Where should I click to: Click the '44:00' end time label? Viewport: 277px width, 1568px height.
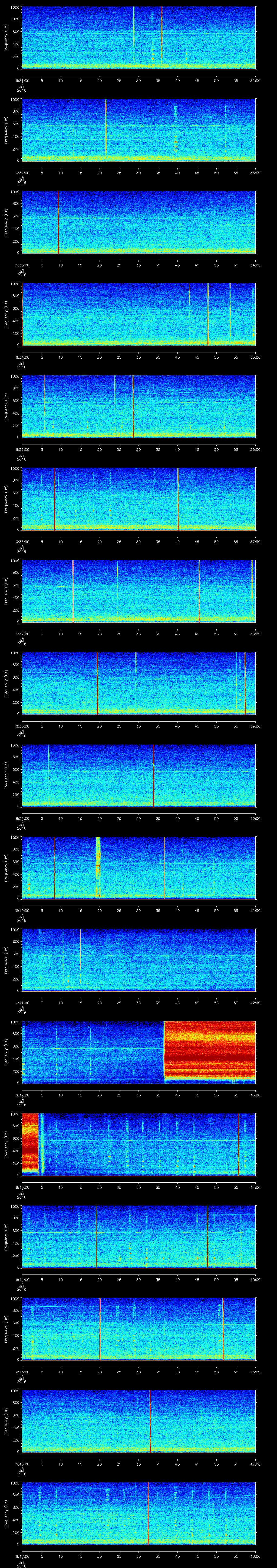255,1187
